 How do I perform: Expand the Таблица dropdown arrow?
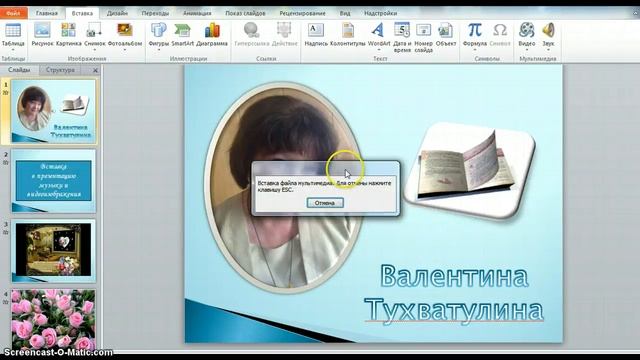[x=13, y=50]
